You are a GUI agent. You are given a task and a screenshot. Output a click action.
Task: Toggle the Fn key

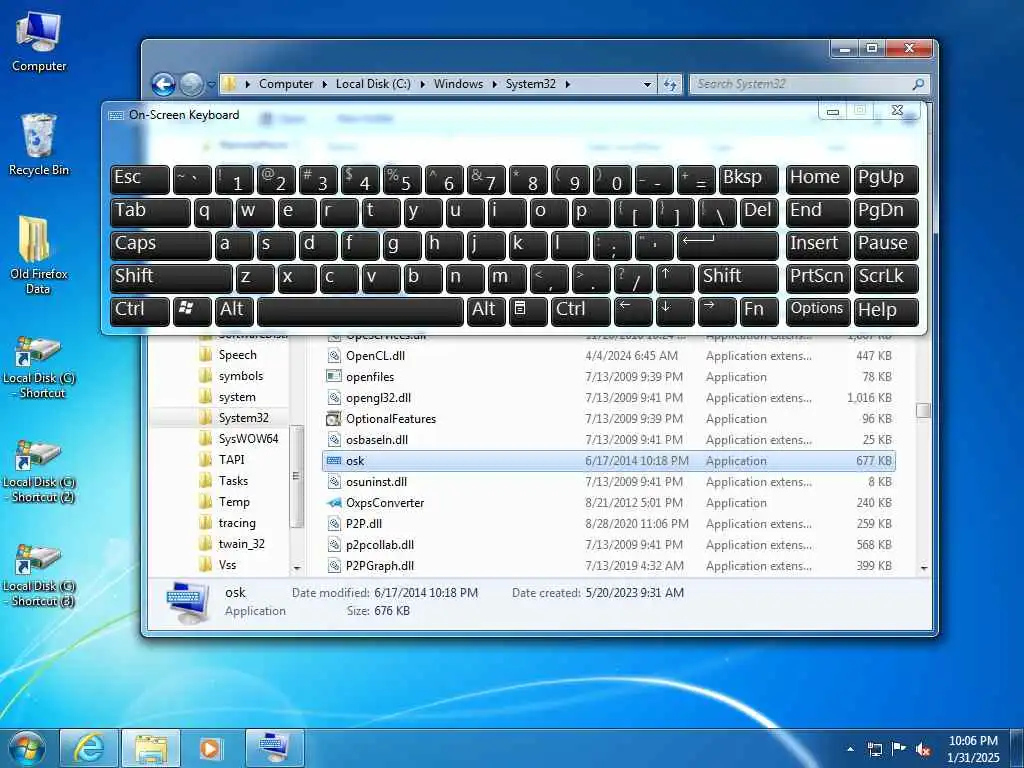[x=759, y=311]
